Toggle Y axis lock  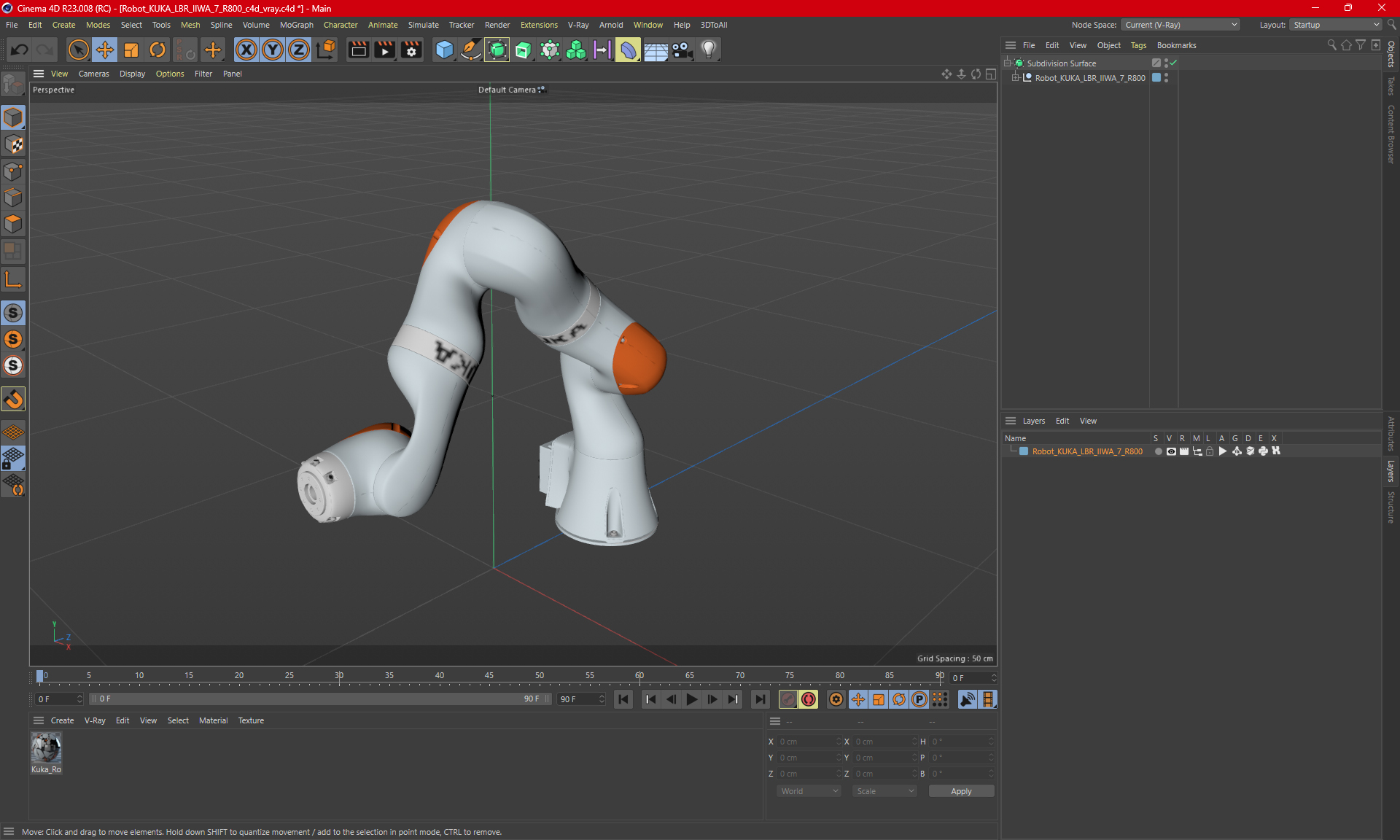273,50
